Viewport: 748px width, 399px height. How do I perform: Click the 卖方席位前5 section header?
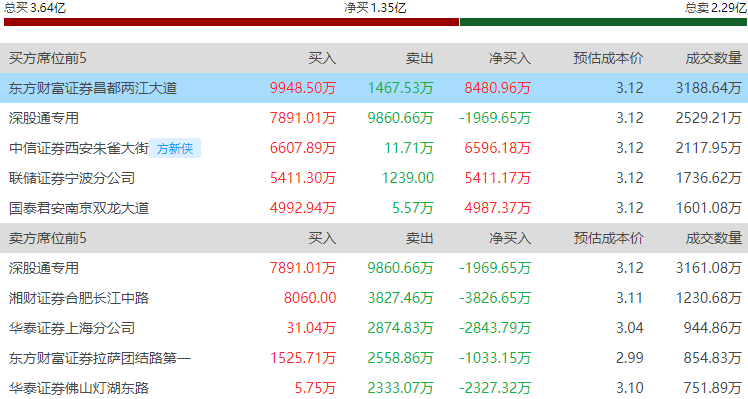[x=48, y=238]
